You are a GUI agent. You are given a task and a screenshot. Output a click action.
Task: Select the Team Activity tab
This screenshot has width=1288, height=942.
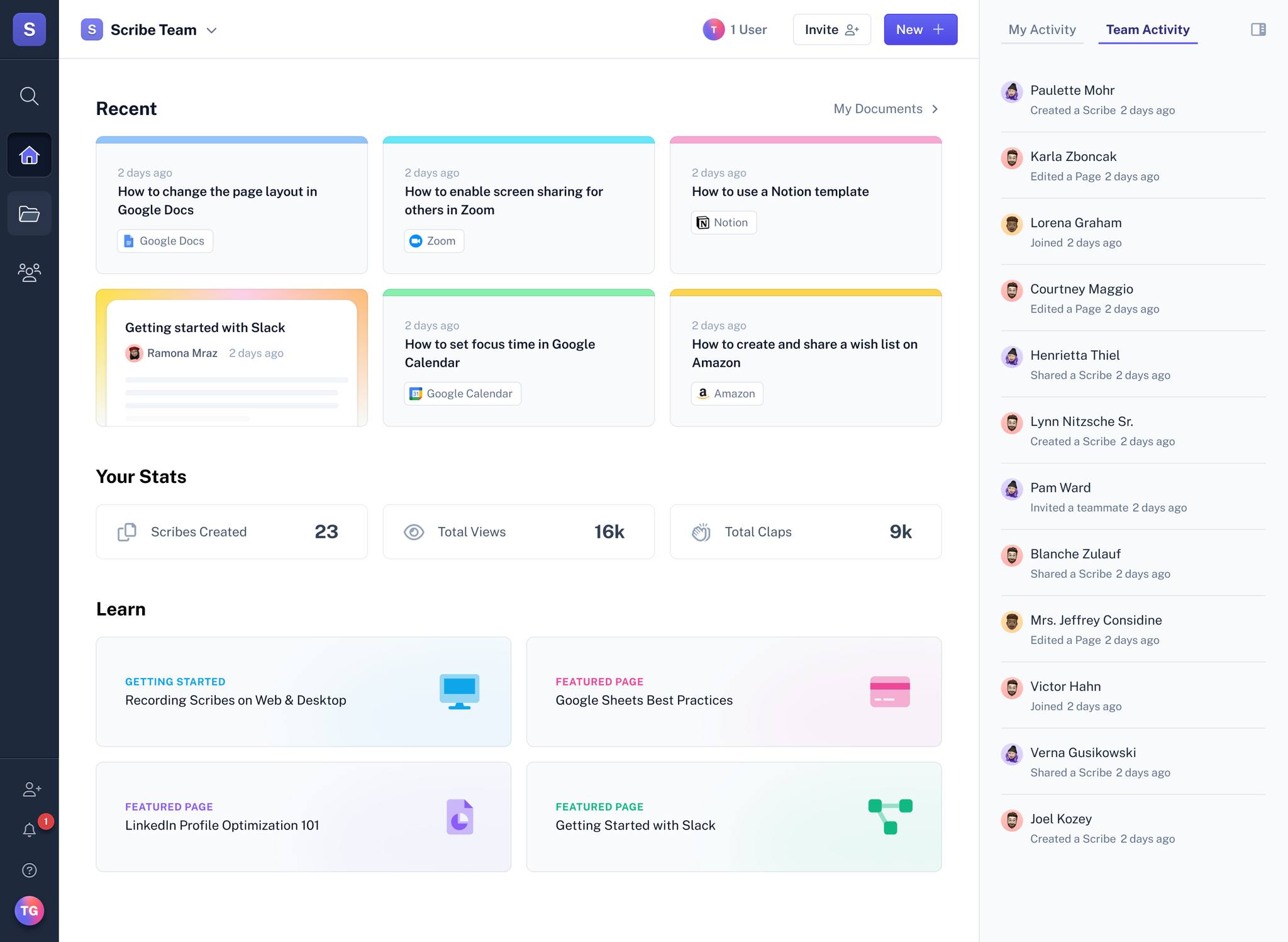coord(1148,30)
